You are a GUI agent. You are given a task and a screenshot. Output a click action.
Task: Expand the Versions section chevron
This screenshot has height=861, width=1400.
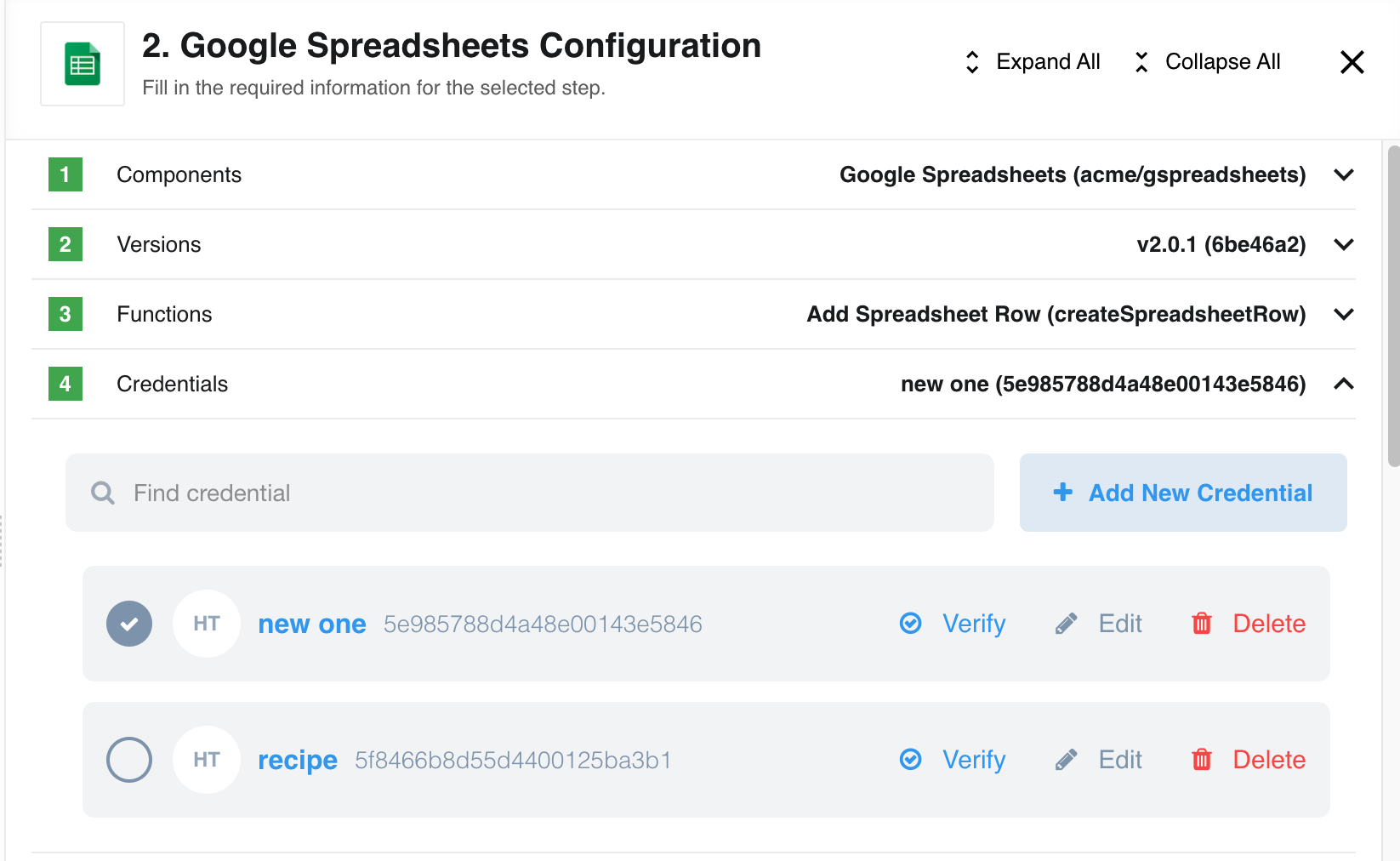pos(1344,244)
